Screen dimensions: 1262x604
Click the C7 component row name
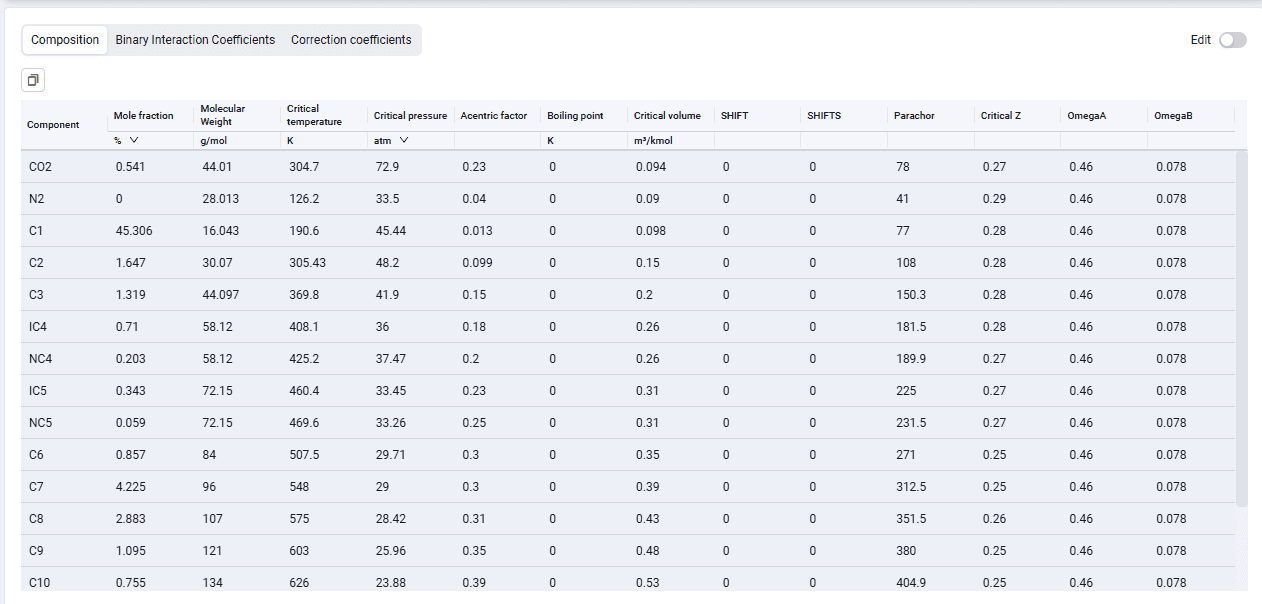click(37, 487)
